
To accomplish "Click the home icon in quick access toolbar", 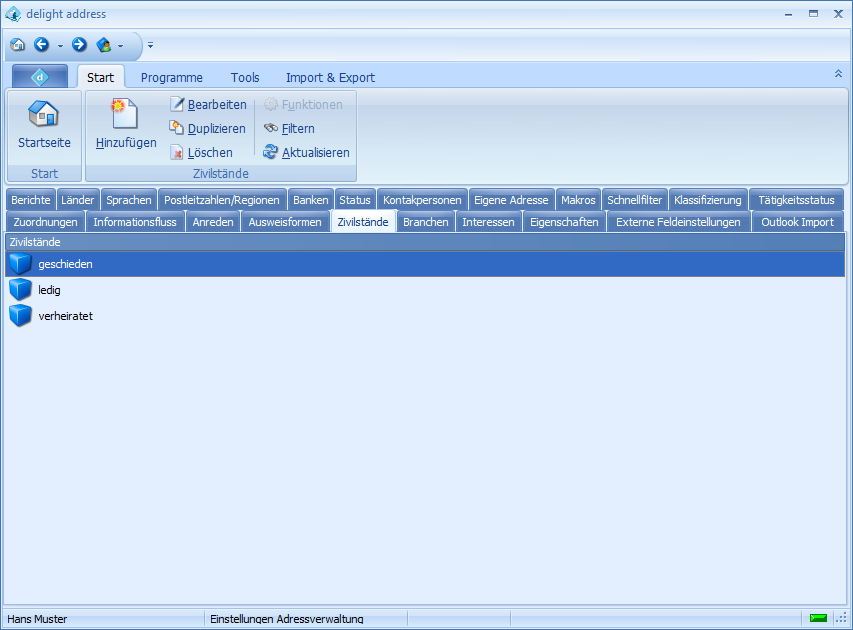I will [17, 45].
